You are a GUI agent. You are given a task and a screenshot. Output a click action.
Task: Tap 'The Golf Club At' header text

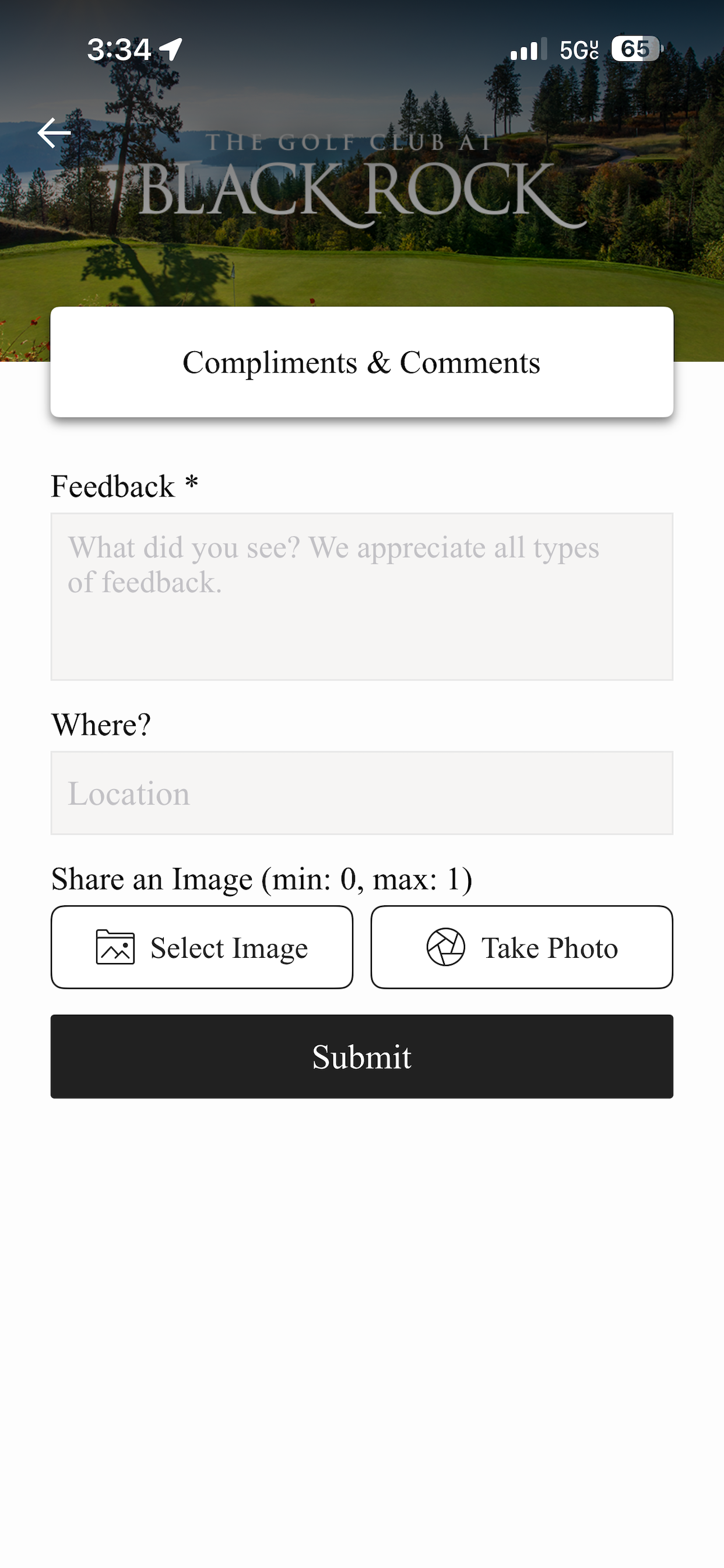[x=349, y=142]
